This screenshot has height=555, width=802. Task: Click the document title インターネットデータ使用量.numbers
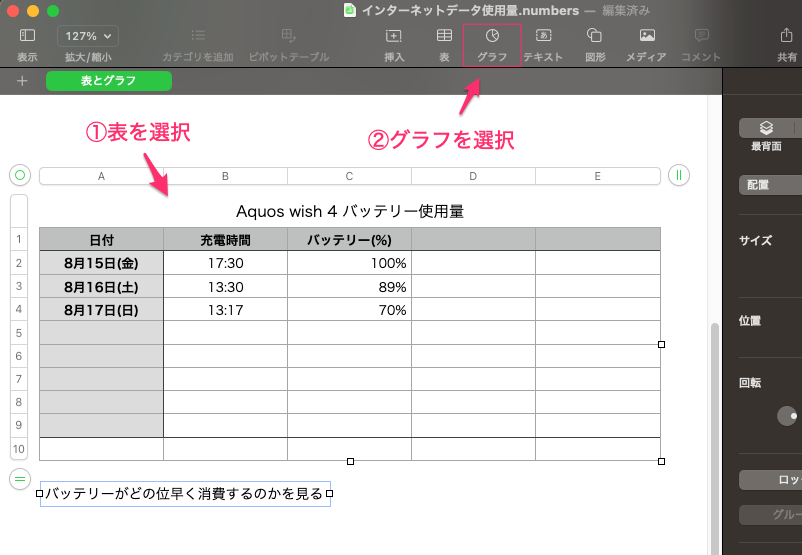(471, 10)
